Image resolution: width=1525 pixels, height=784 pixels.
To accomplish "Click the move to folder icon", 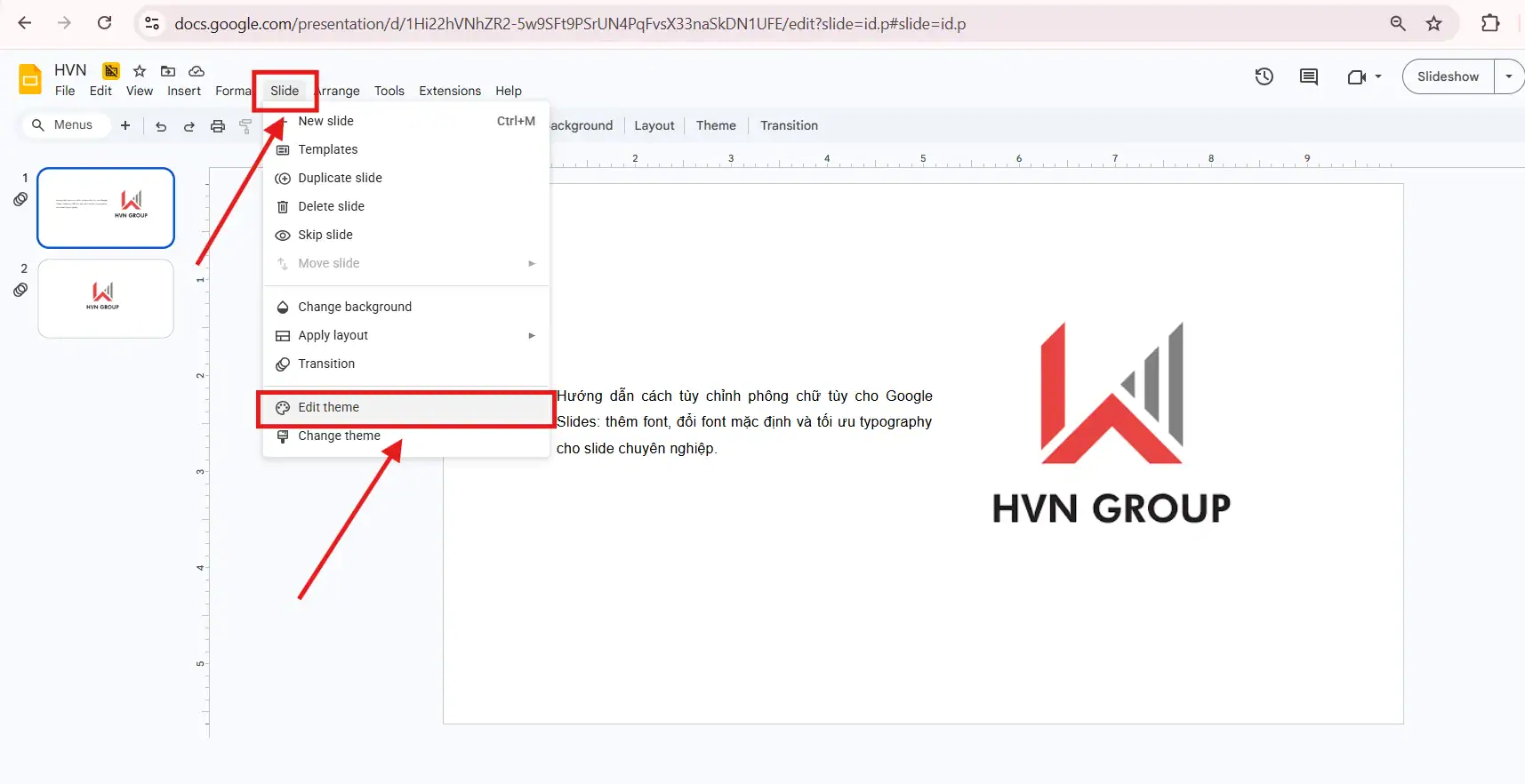I will point(168,71).
